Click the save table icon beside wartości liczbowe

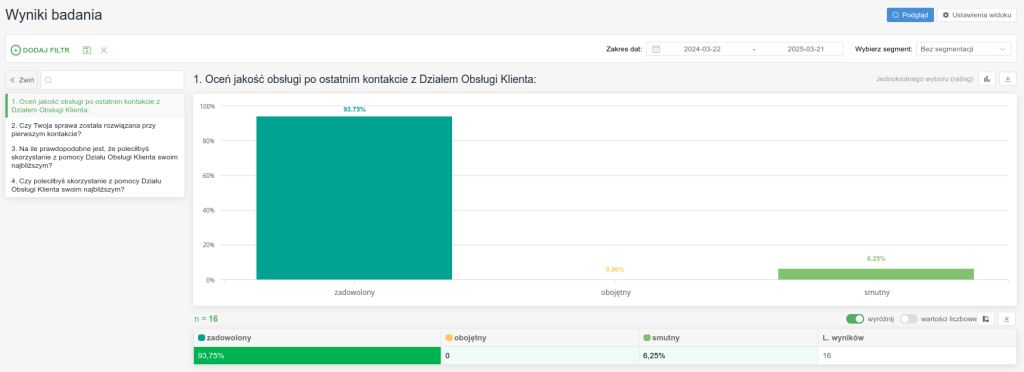click(986, 319)
